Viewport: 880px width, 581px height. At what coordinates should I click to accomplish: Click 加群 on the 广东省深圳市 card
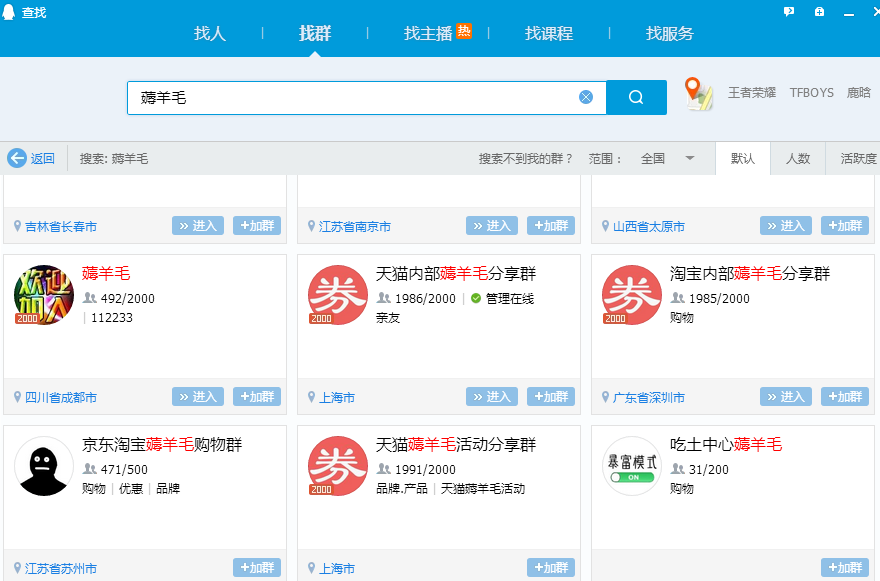(x=845, y=397)
